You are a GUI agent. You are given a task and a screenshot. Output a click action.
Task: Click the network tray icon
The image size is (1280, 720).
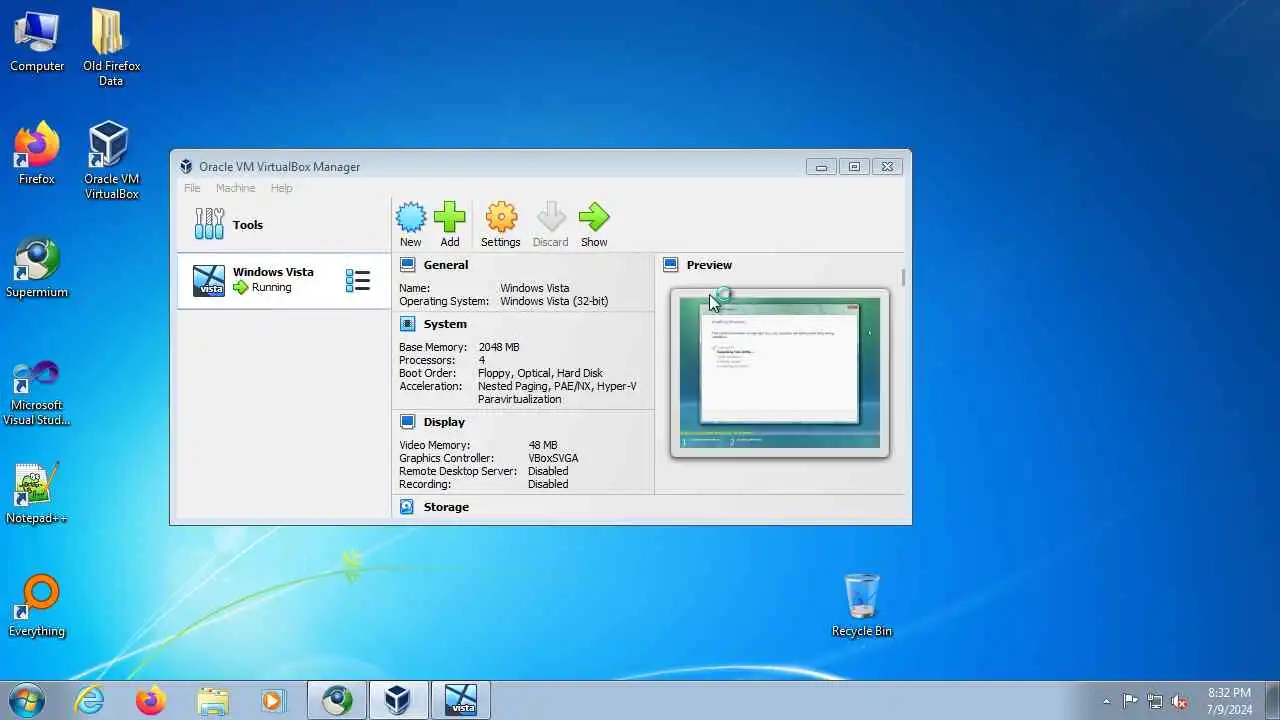coord(1155,701)
